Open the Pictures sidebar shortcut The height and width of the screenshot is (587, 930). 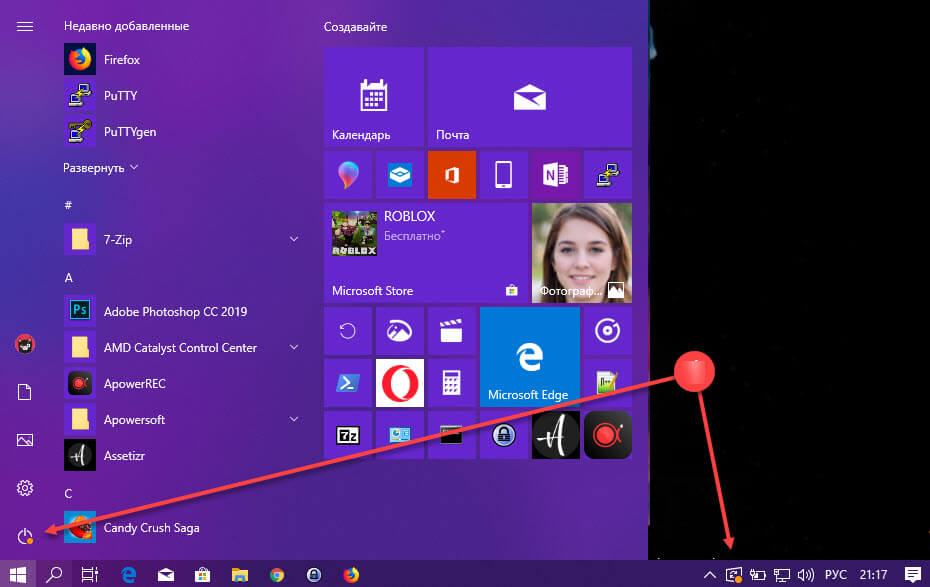pyautogui.click(x=25, y=440)
